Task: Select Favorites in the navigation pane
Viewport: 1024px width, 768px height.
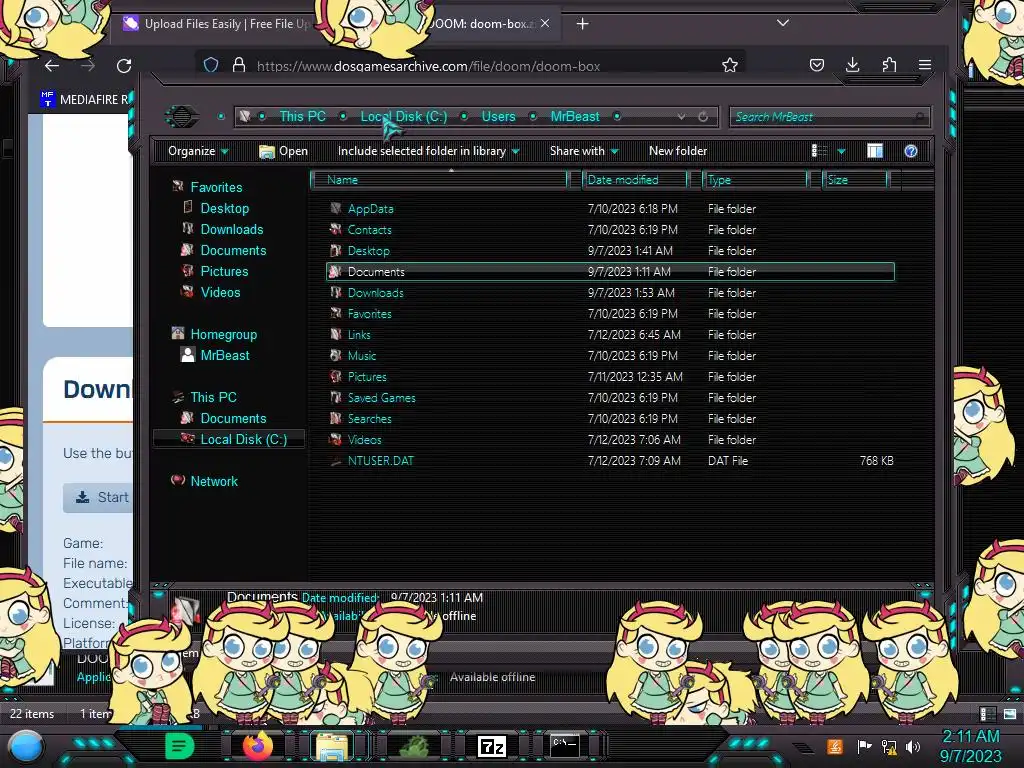Action: (x=216, y=187)
